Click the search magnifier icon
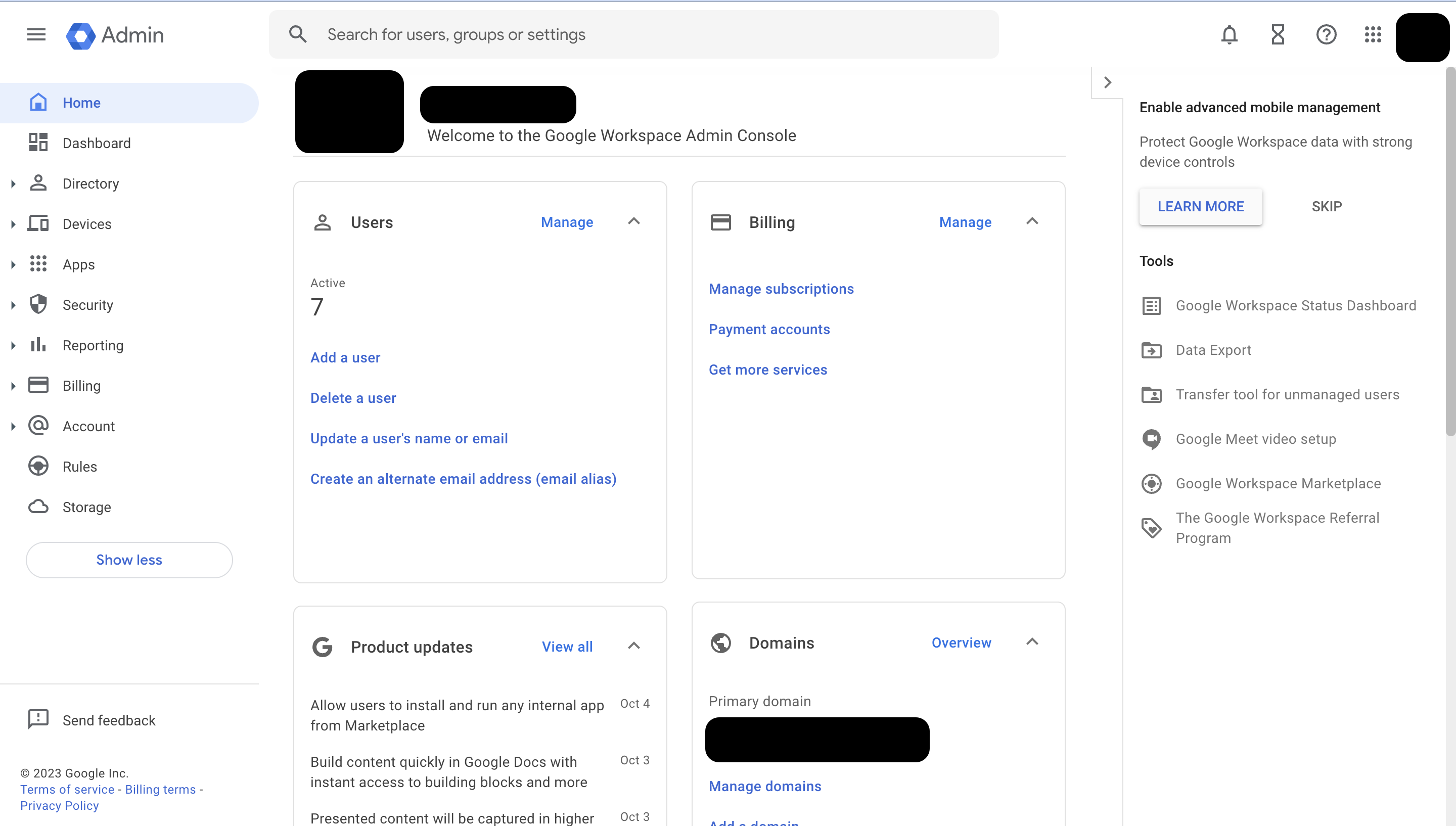 (x=298, y=34)
